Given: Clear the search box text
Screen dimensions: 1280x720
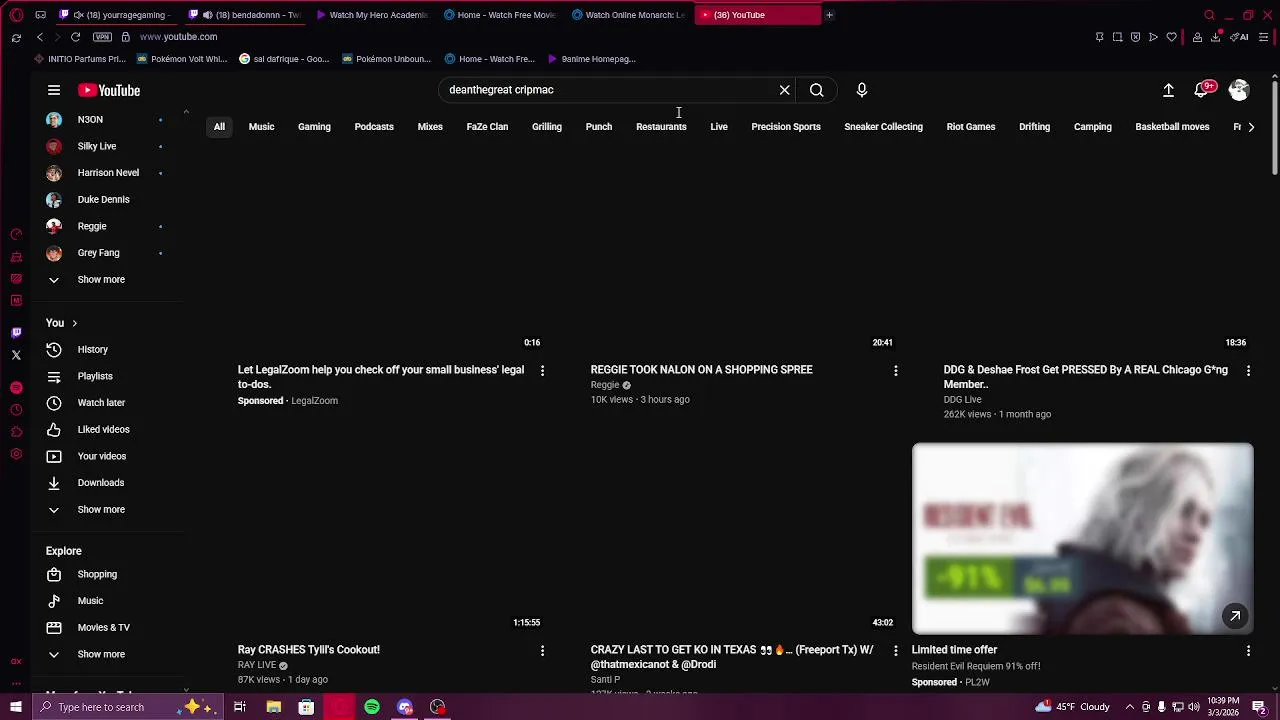Looking at the screenshot, I should [785, 90].
